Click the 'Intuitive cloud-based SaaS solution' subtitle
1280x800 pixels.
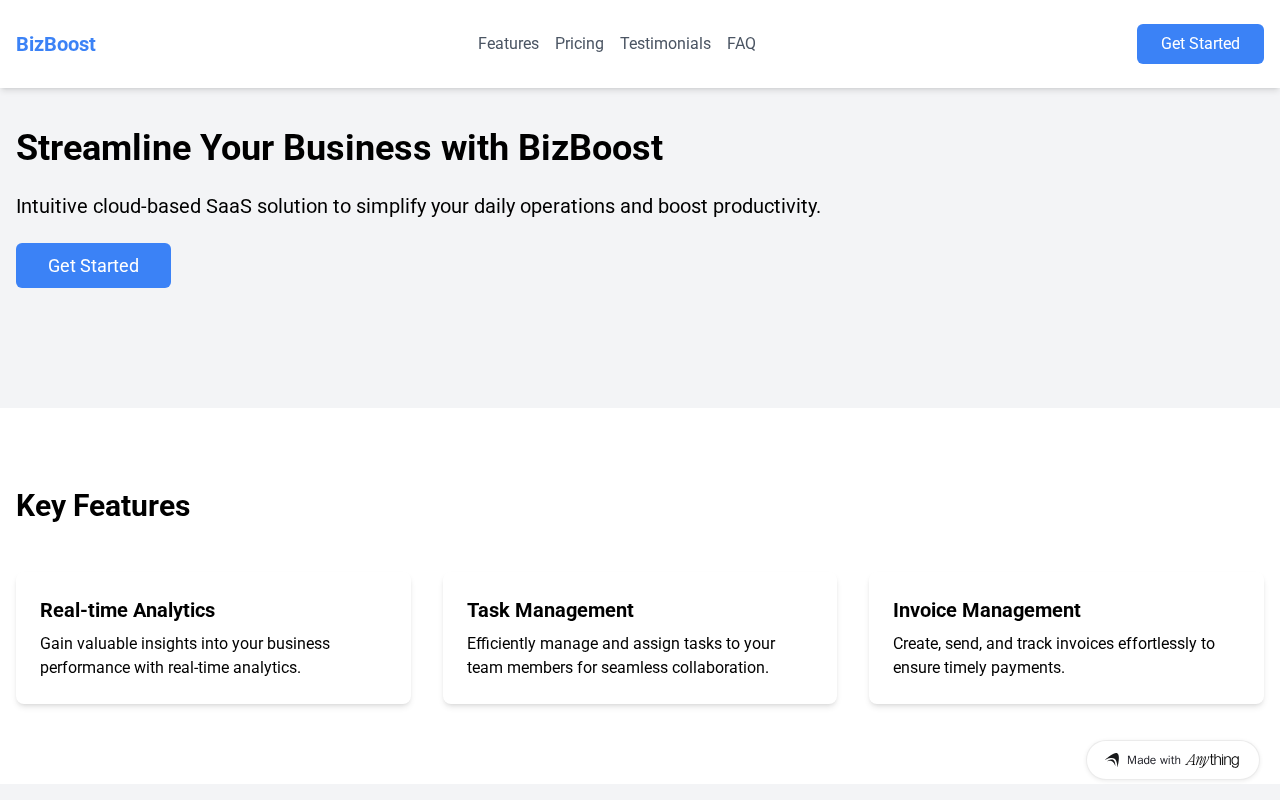pos(418,206)
